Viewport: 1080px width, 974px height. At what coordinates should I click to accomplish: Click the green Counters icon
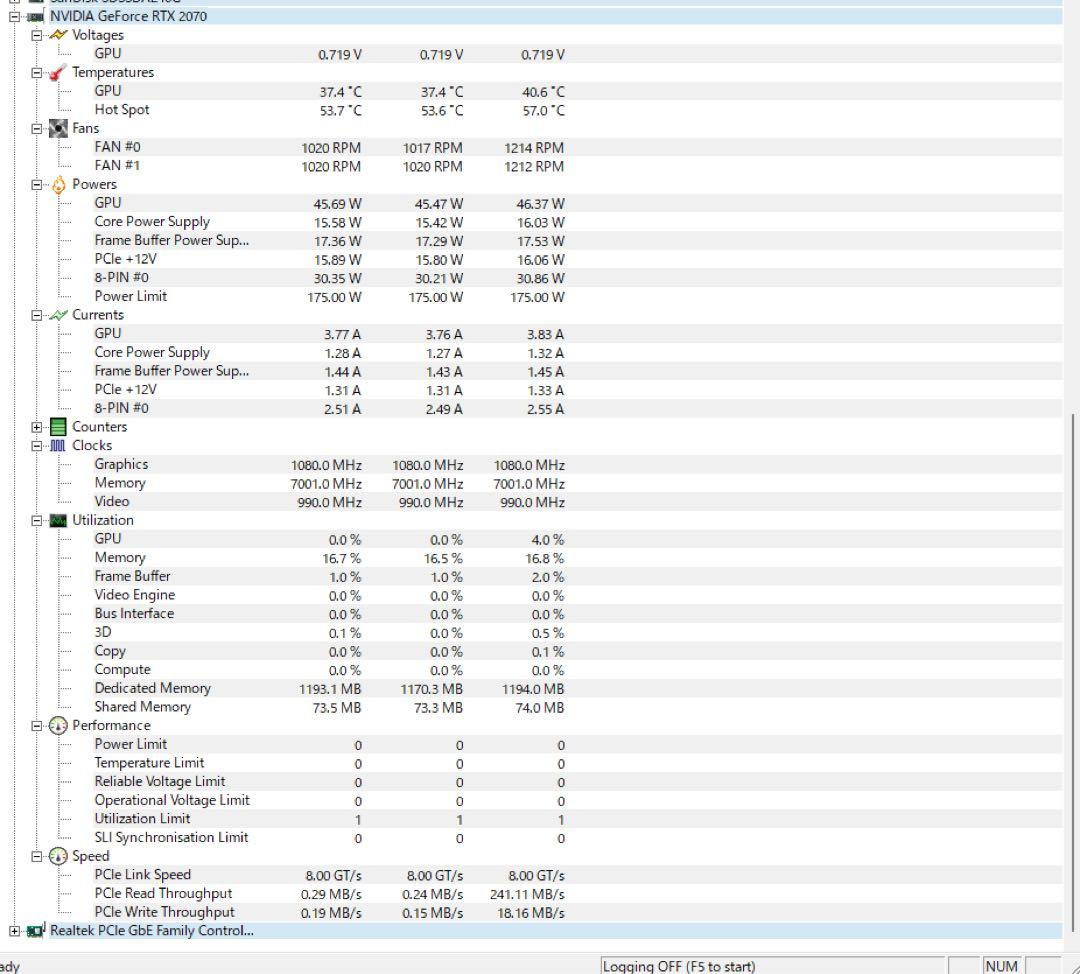(x=58, y=427)
